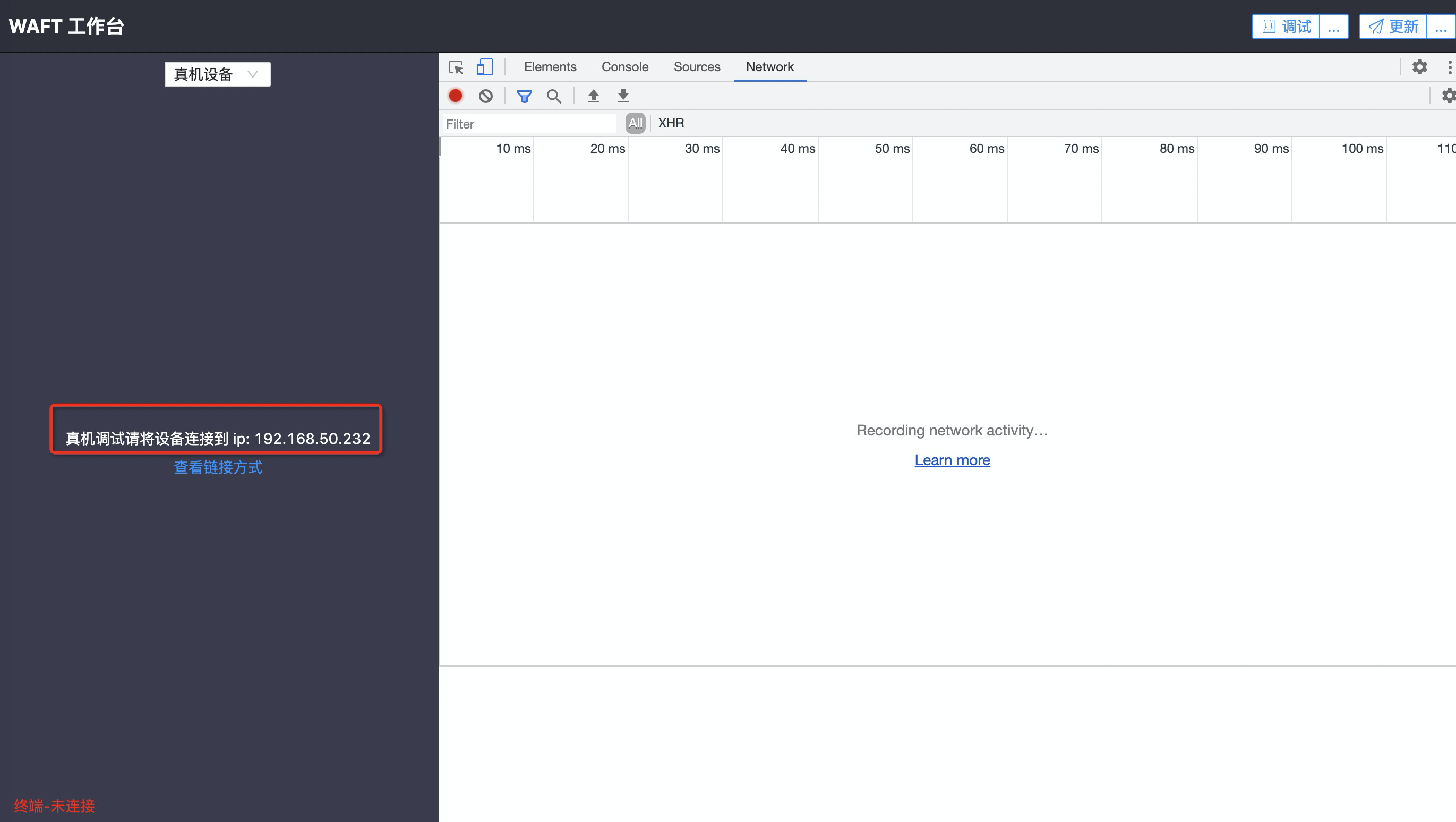
Task: Clear the network log
Action: pyautogui.click(x=485, y=96)
